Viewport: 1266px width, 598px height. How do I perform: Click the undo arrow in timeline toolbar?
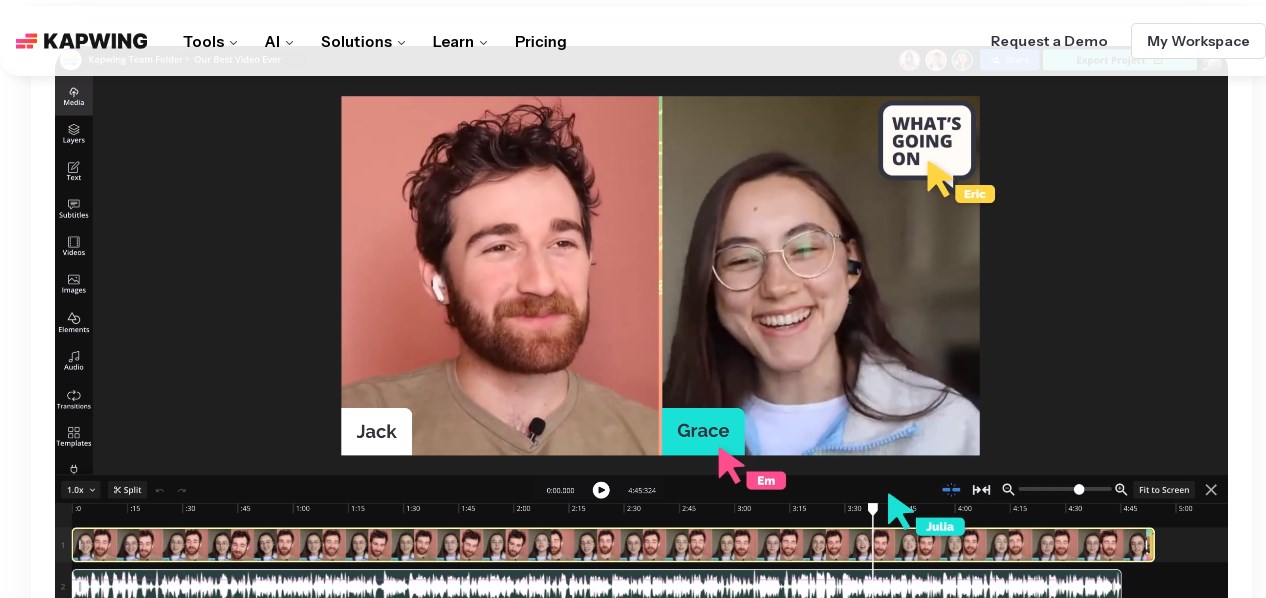click(x=160, y=490)
